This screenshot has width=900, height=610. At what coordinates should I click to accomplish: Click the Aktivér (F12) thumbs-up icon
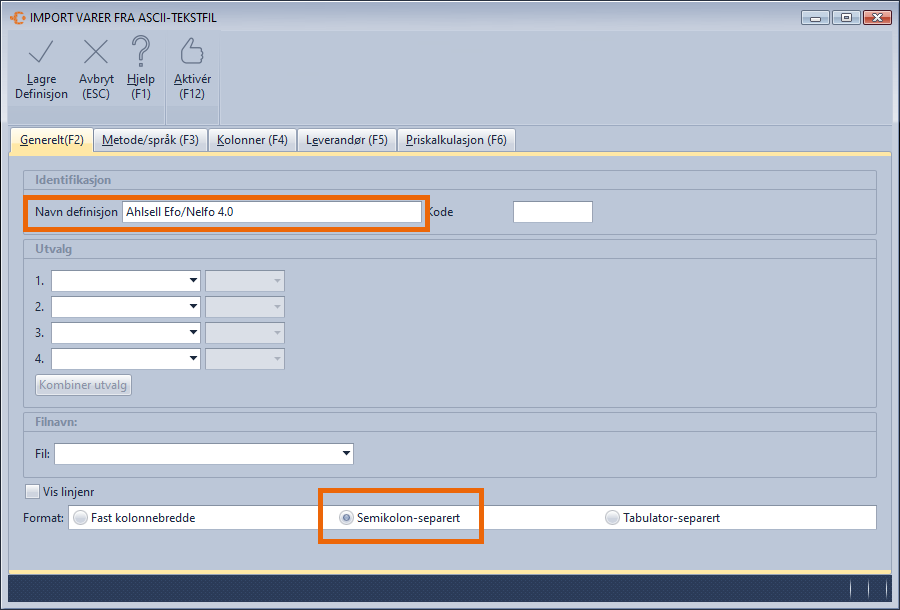pyautogui.click(x=192, y=51)
